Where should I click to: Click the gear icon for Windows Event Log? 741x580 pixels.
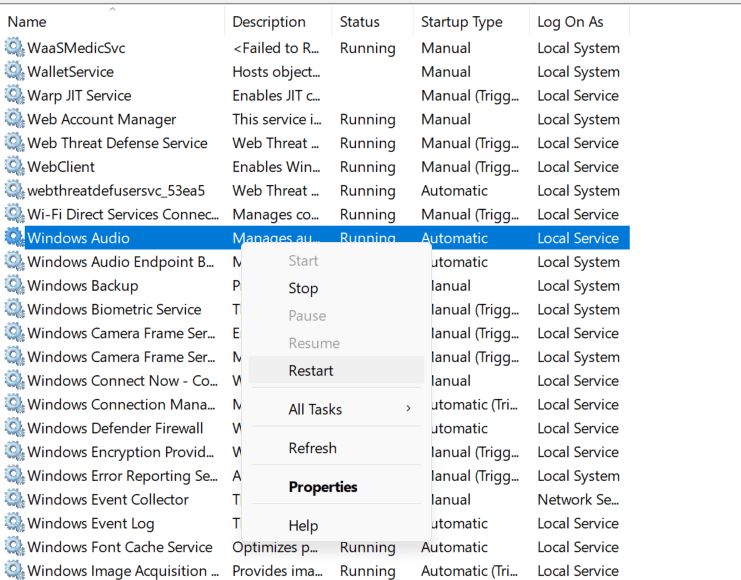click(x=15, y=523)
